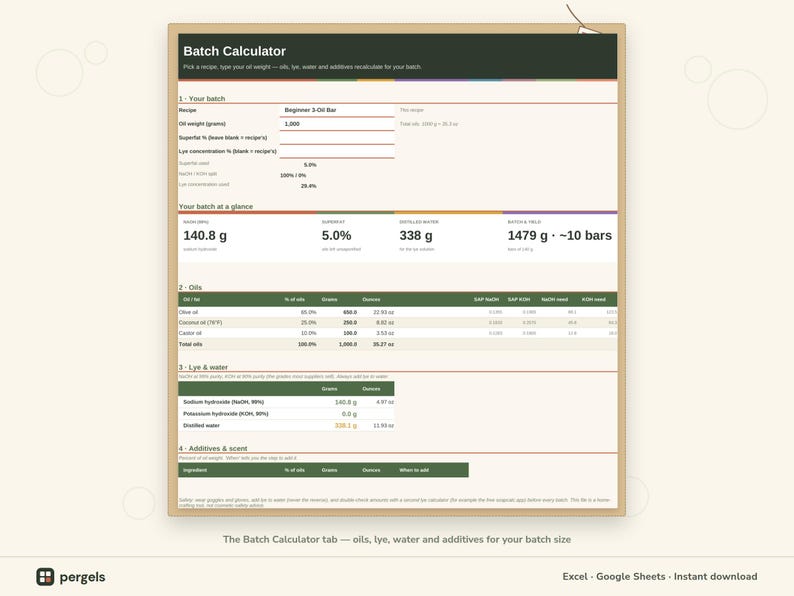
Task: Click the Coconut oil grams cell 250.0
Action: pos(350,323)
